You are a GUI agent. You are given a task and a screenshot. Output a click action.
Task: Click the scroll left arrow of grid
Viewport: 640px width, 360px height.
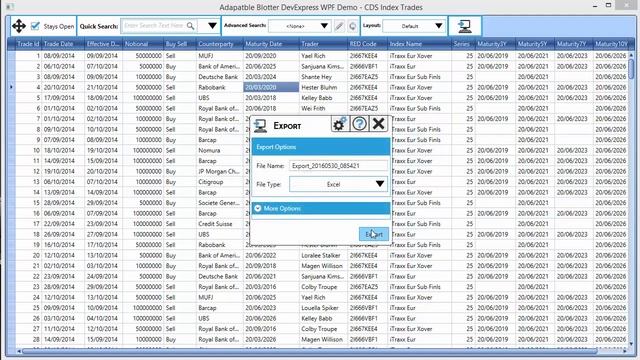coord(19,351)
